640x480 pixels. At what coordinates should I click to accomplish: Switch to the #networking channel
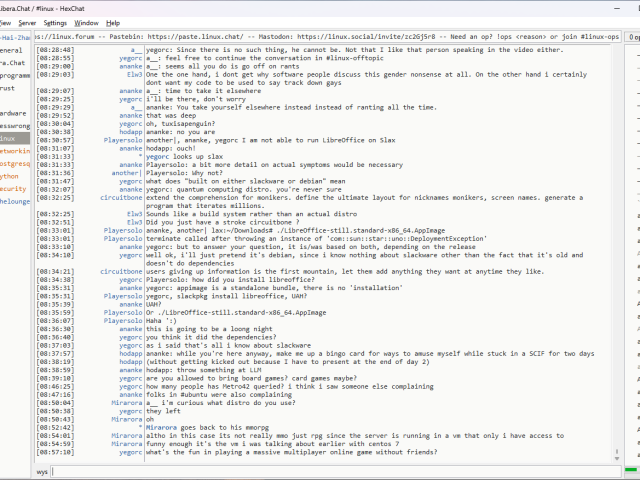12,150
